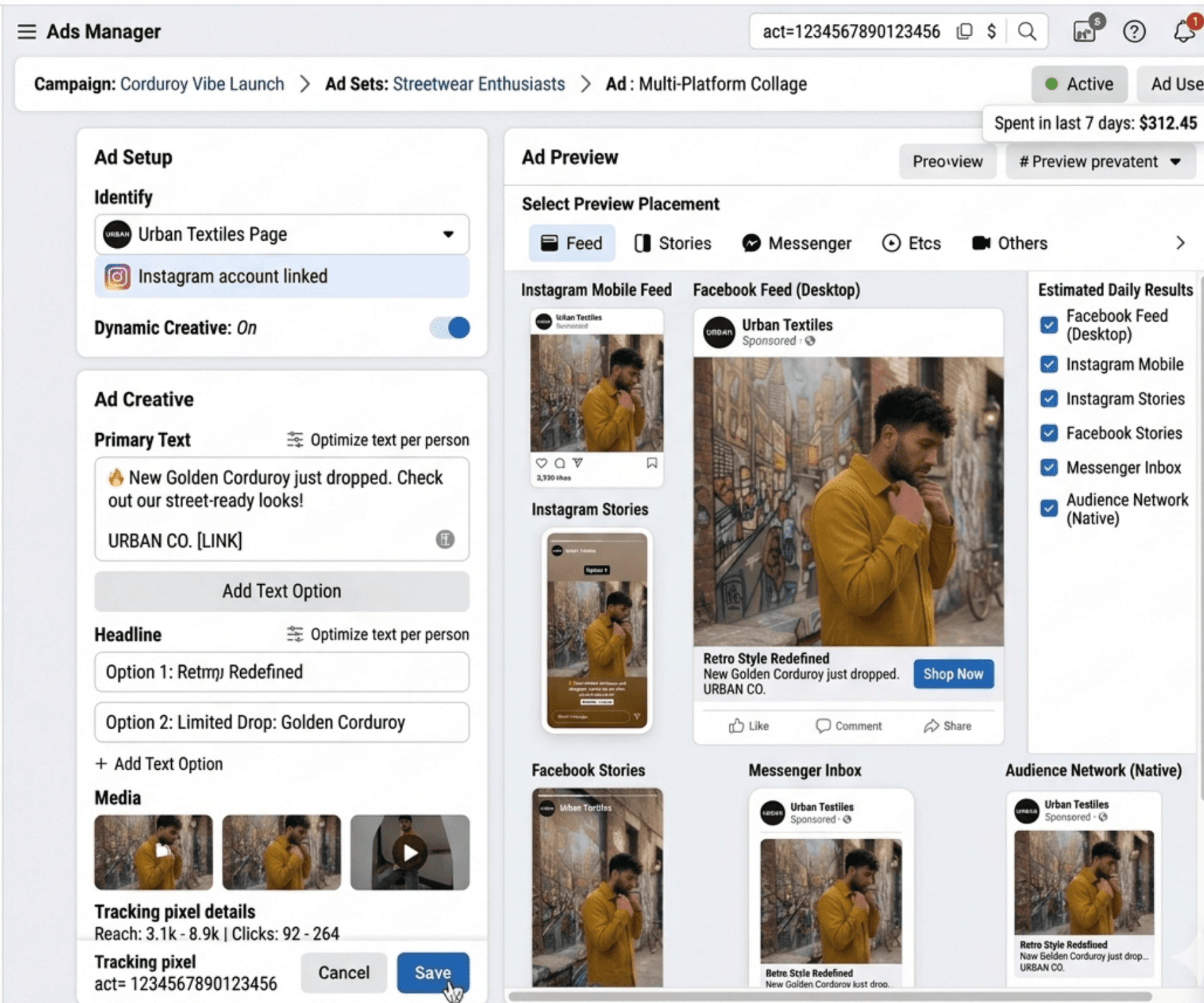Open the Urban Textiles Page identity dropdown
The width and height of the screenshot is (1204, 1003).
[282, 234]
